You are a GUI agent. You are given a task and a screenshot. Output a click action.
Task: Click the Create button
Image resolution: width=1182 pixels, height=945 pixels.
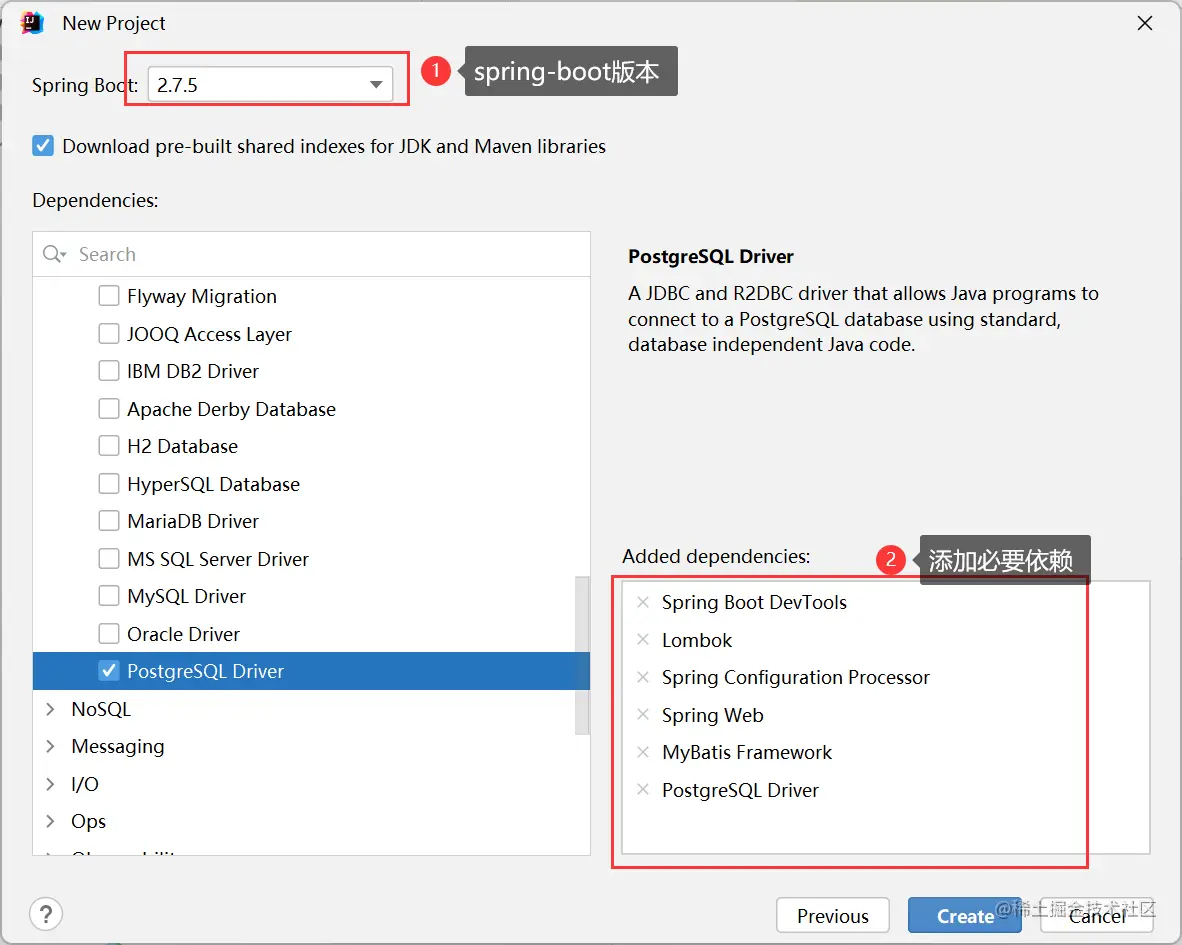coord(965,916)
